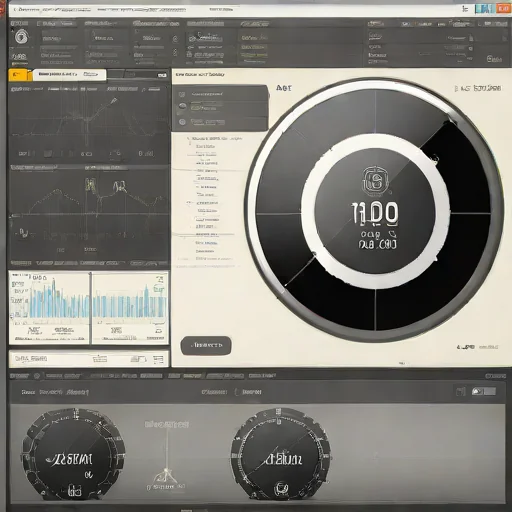Click the rightmost icon in the field under charts
Screen dimensions: 512x512
(x=158, y=359)
